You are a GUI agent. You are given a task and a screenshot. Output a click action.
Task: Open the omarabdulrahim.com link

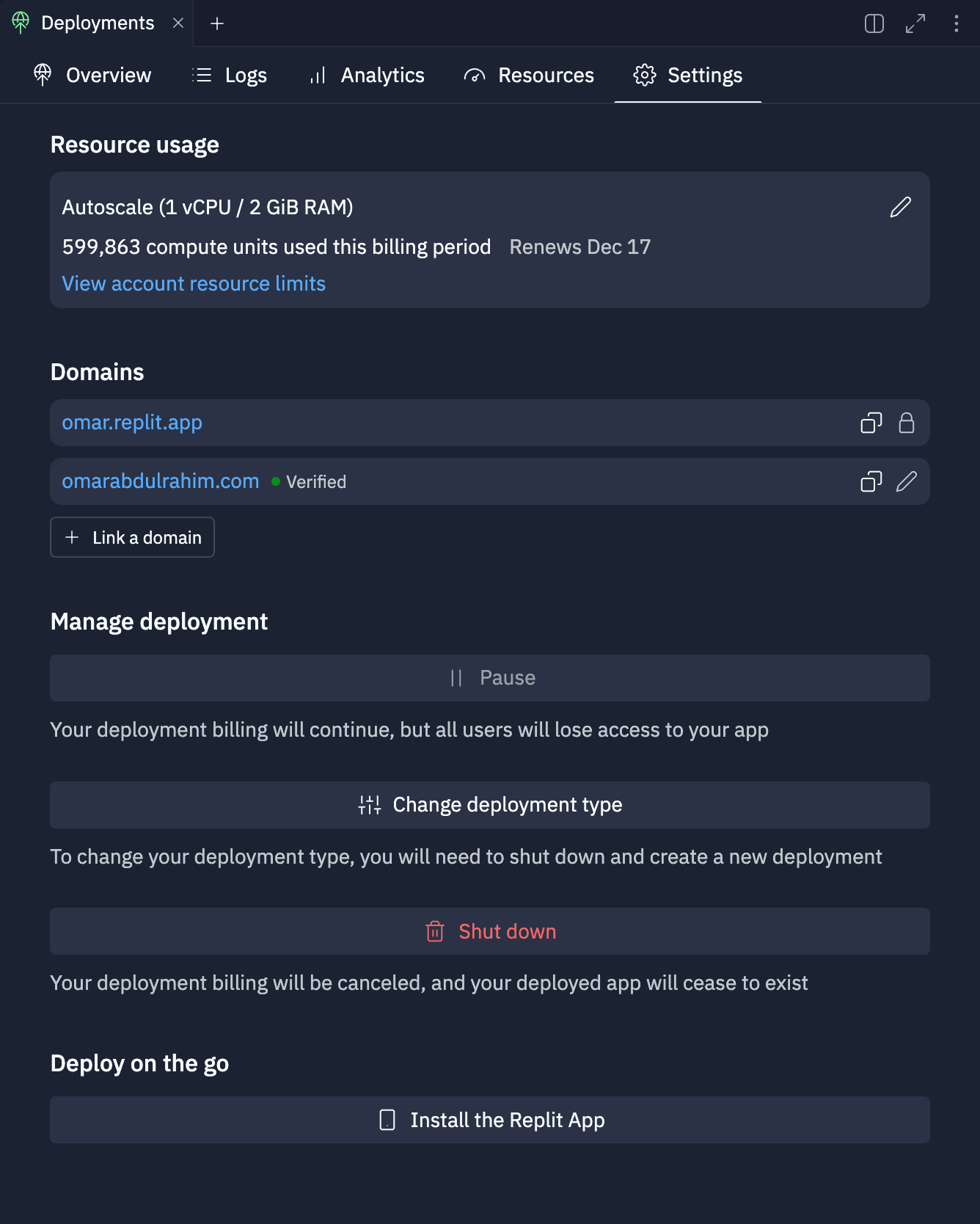pyautogui.click(x=161, y=481)
